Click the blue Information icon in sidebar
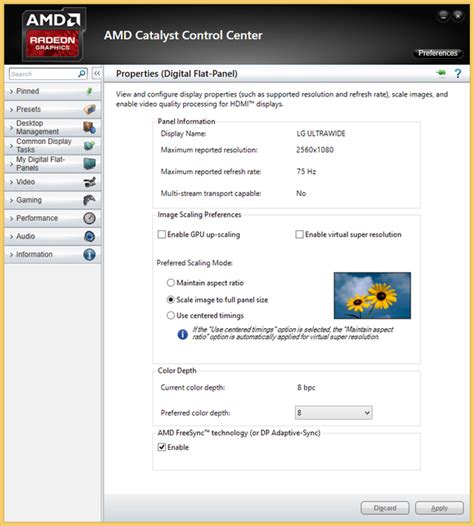This screenshot has width=474, height=526. tap(89, 254)
